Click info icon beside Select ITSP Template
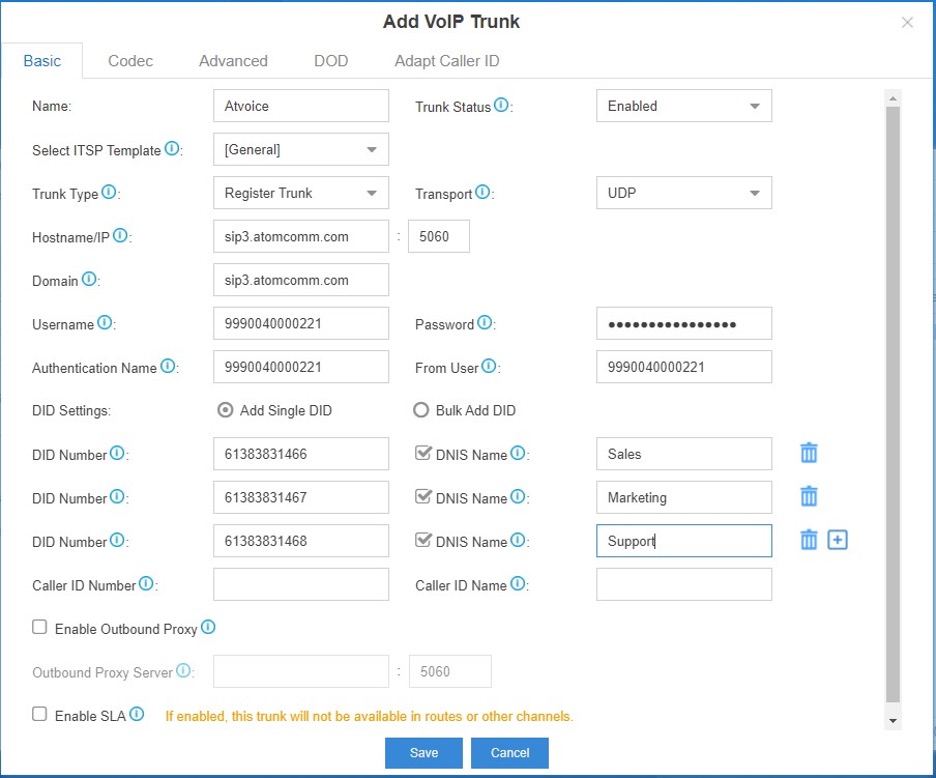Screen dimensions: 936x778 tap(172, 148)
